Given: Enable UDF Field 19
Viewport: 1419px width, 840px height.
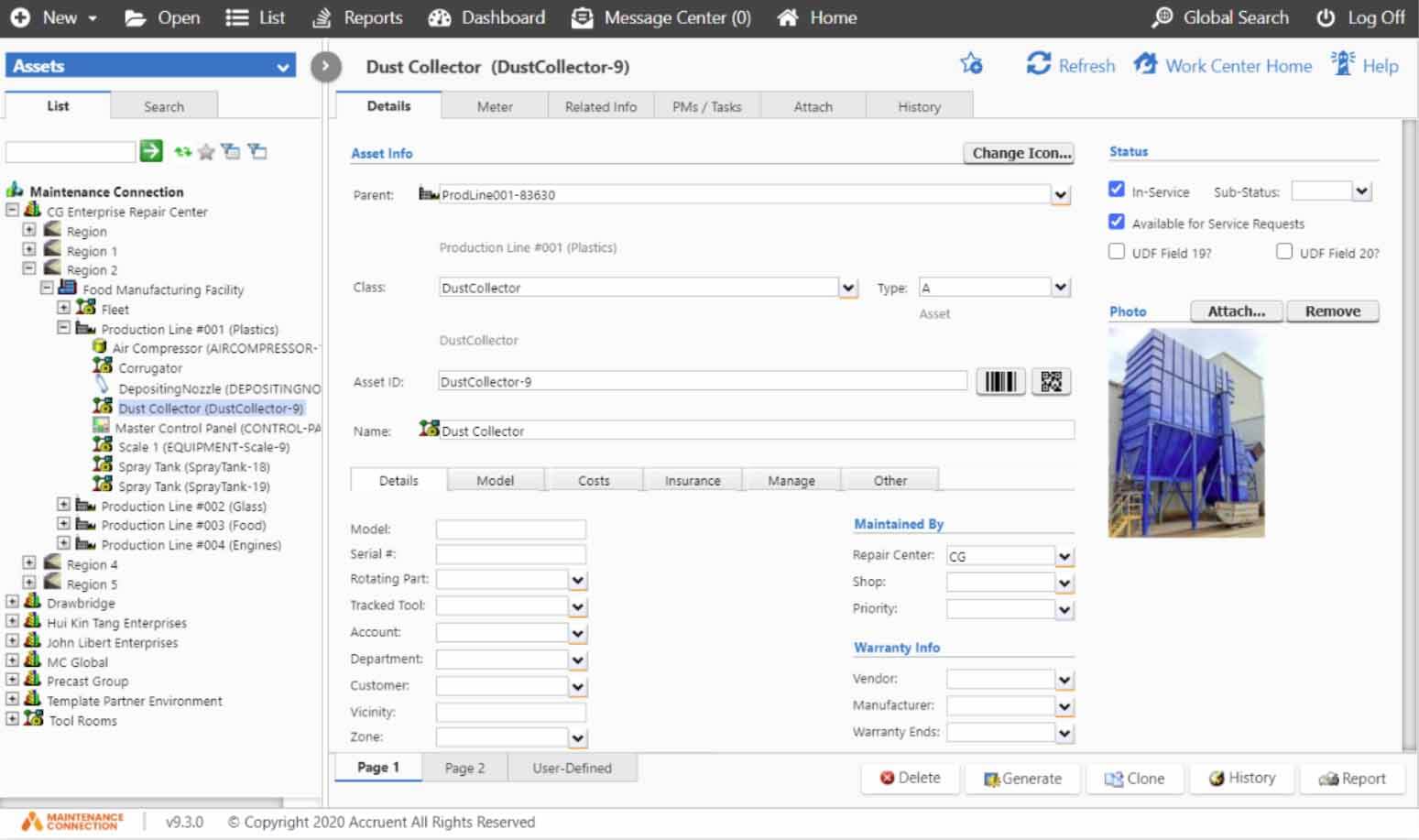Looking at the screenshot, I should click(x=1116, y=251).
